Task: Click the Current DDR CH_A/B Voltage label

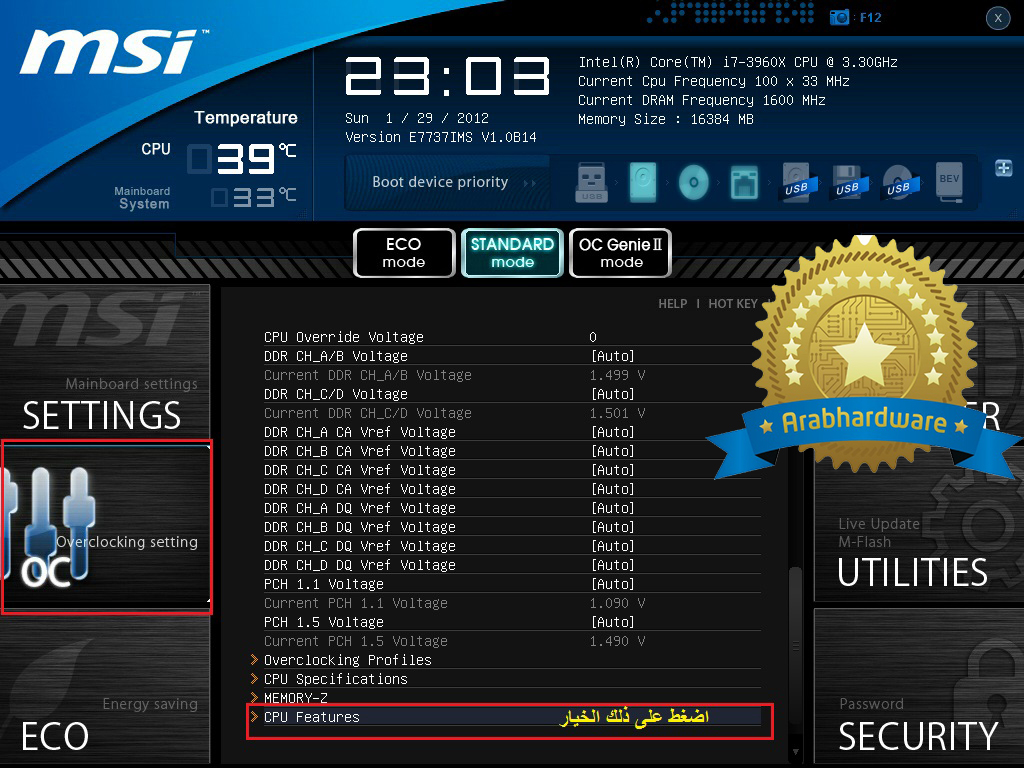Action: pyautogui.click(x=368, y=375)
